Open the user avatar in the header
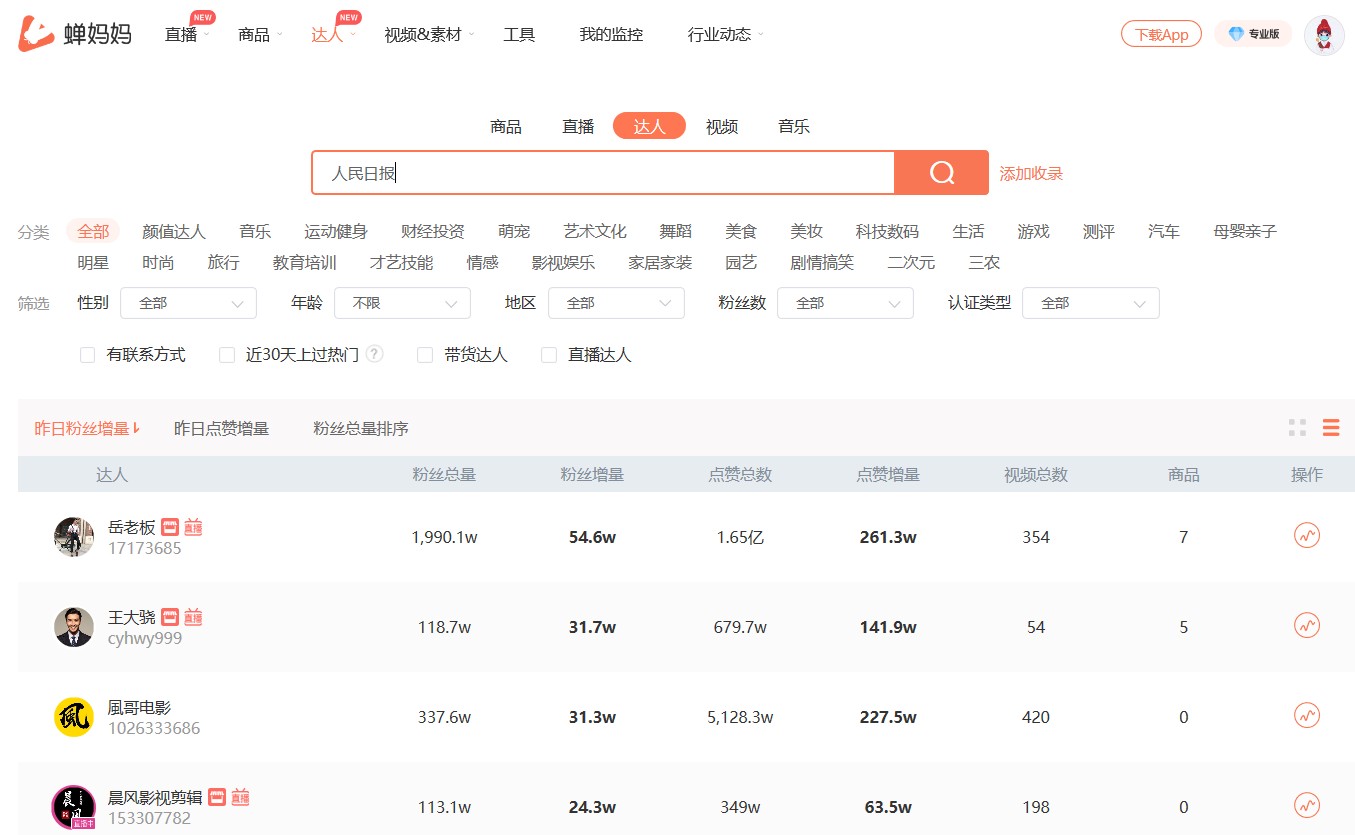This screenshot has width=1355, height=835. pyautogui.click(x=1324, y=35)
